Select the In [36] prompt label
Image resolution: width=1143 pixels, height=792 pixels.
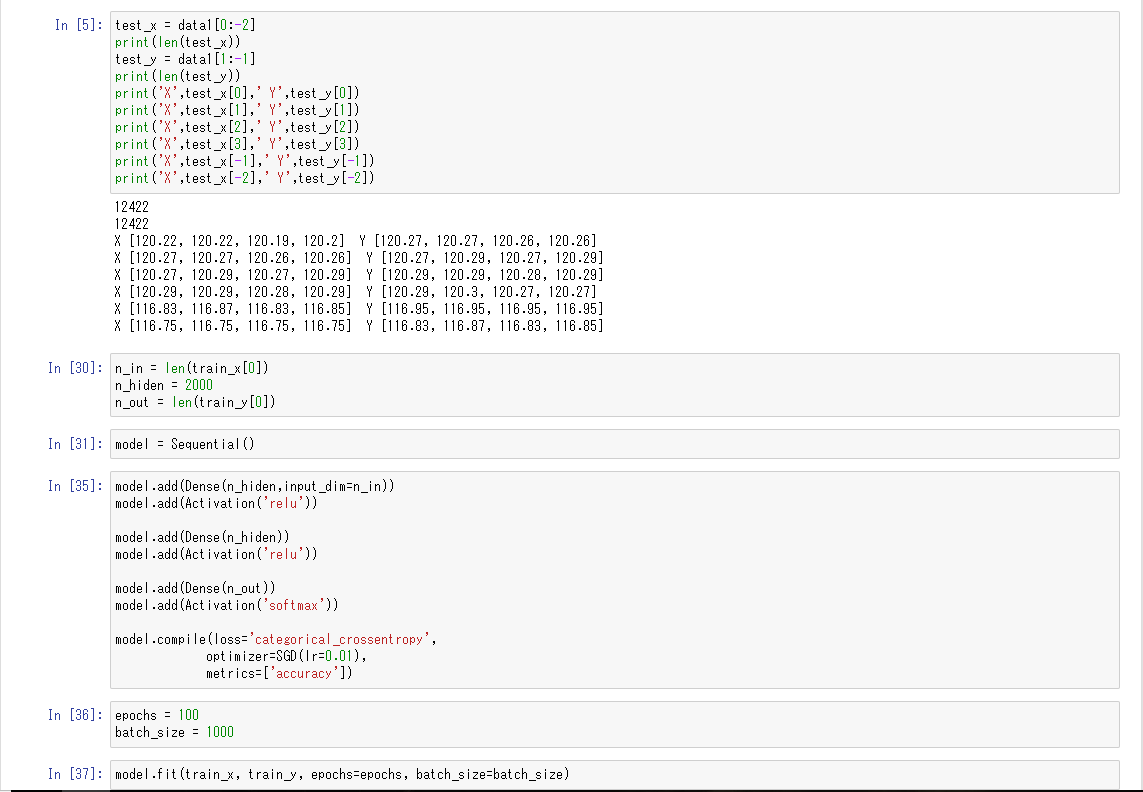point(74,715)
